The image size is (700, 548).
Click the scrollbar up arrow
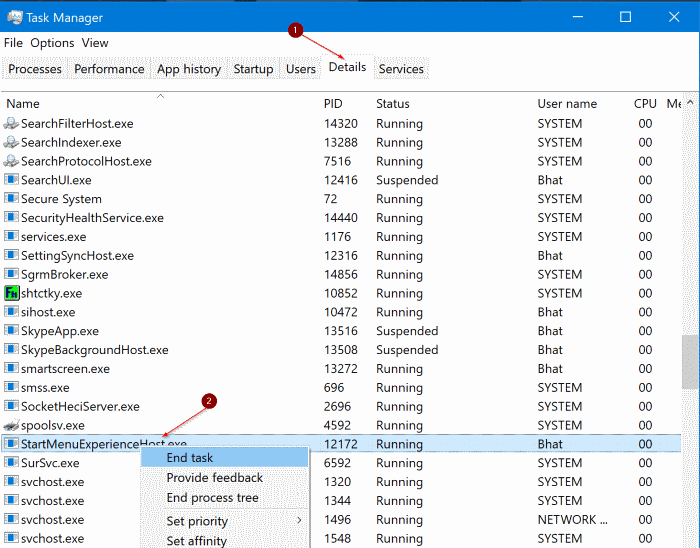691,102
